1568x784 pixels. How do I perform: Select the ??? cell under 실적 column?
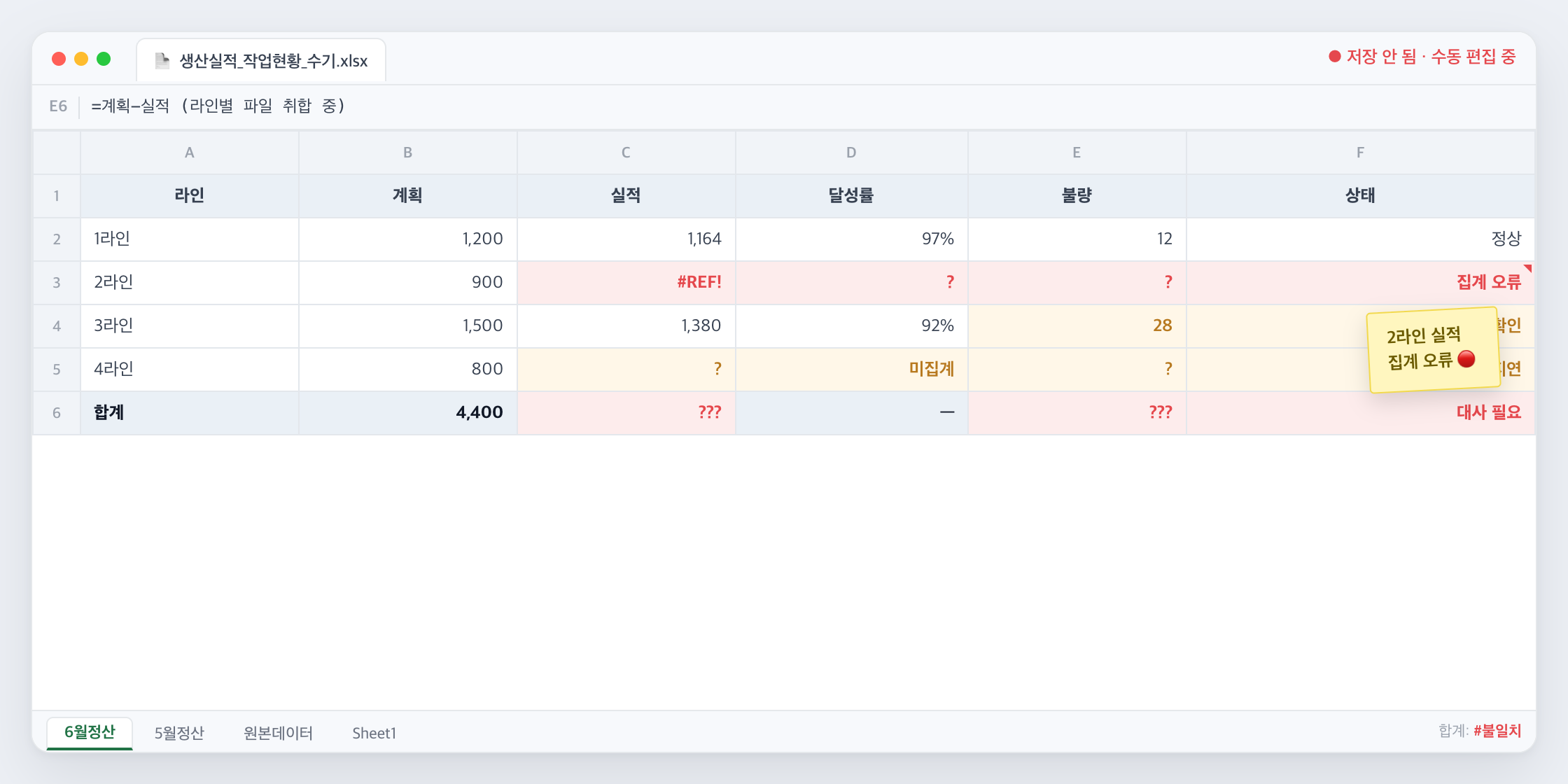(626, 413)
